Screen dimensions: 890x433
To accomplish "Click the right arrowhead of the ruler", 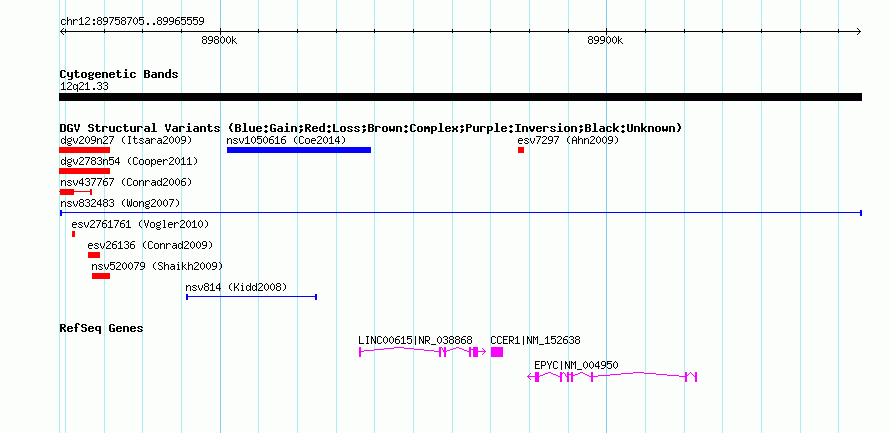I will [x=859, y=31].
